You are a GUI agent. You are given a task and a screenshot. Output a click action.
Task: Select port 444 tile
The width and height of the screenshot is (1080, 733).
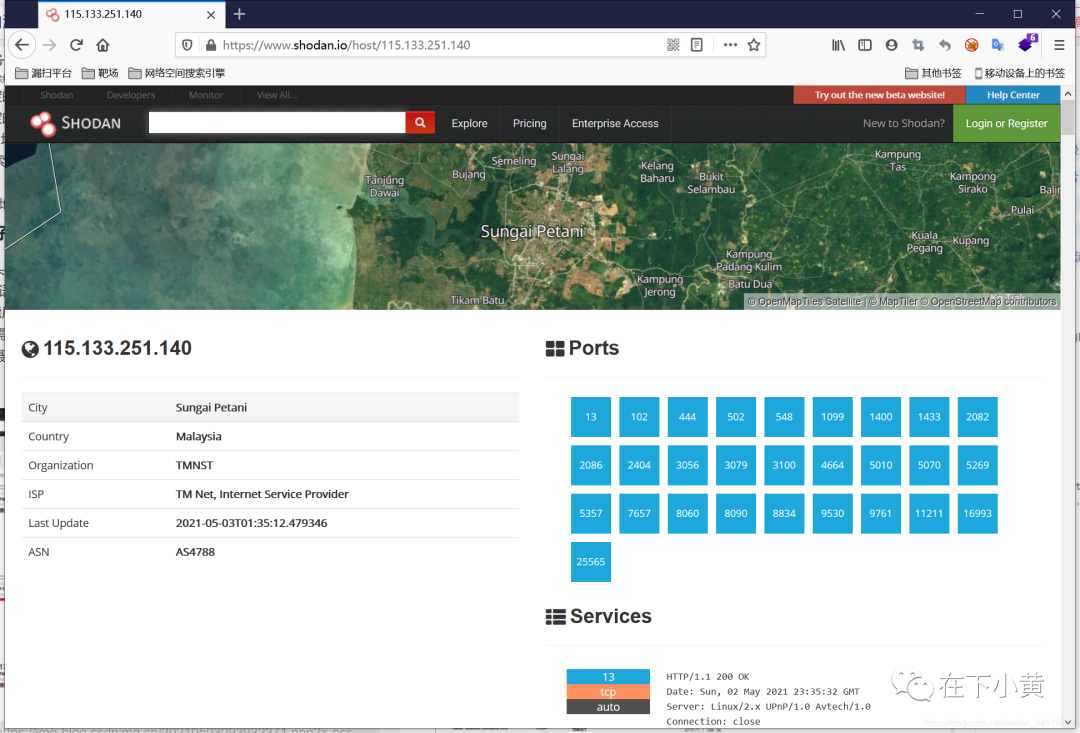687,417
